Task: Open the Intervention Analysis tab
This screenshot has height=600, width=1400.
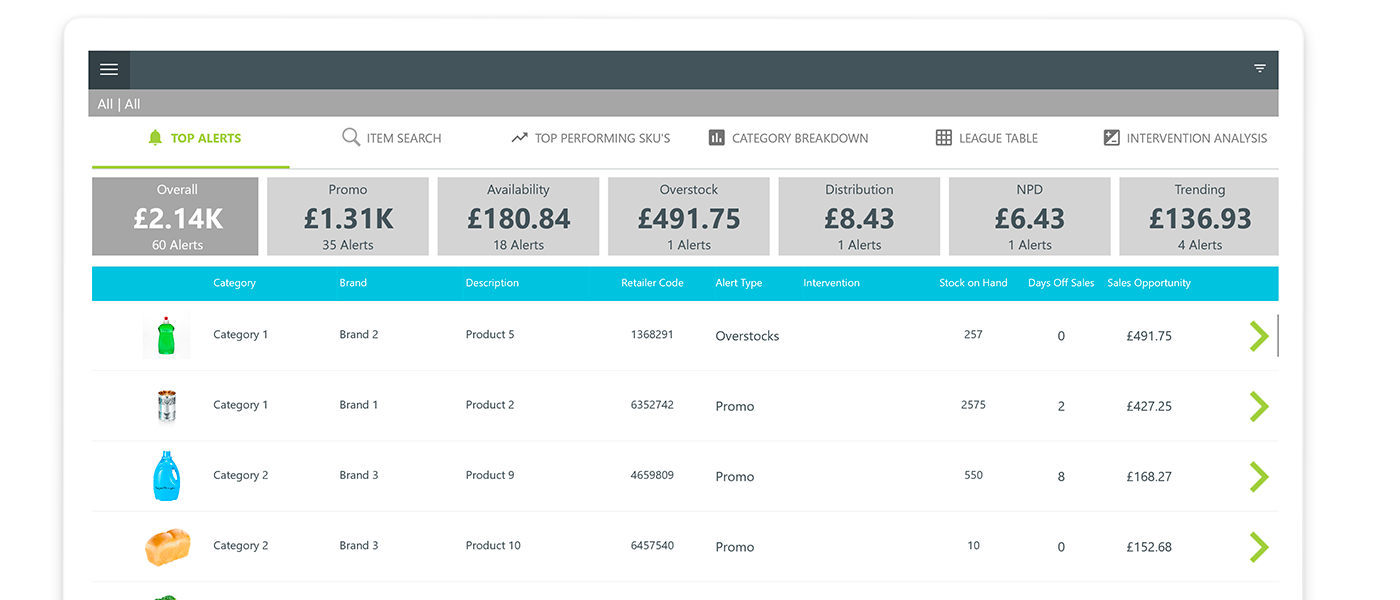Action: click(1185, 138)
